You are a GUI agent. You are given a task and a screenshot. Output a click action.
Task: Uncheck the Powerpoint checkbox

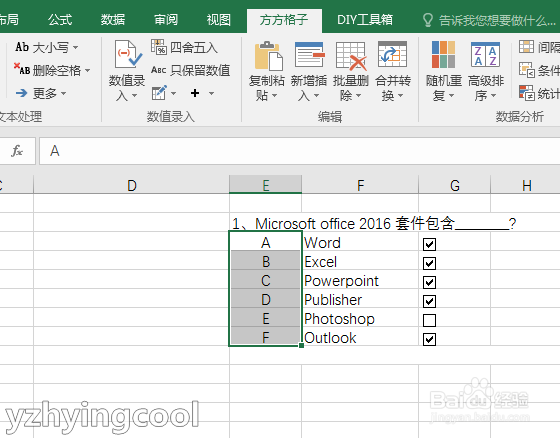click(429, 282)
